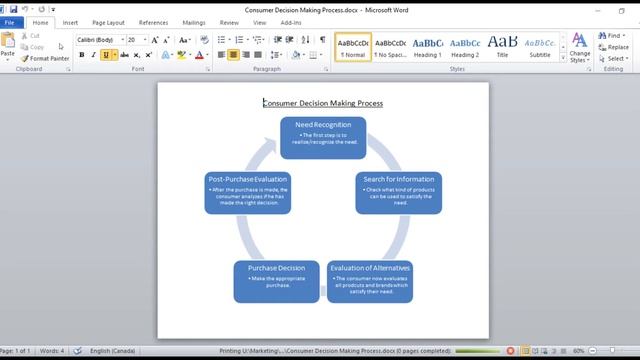Apply the Normal style
This screenshot has width=640, height=360.
pyautogui.click(x=353, y=47)
